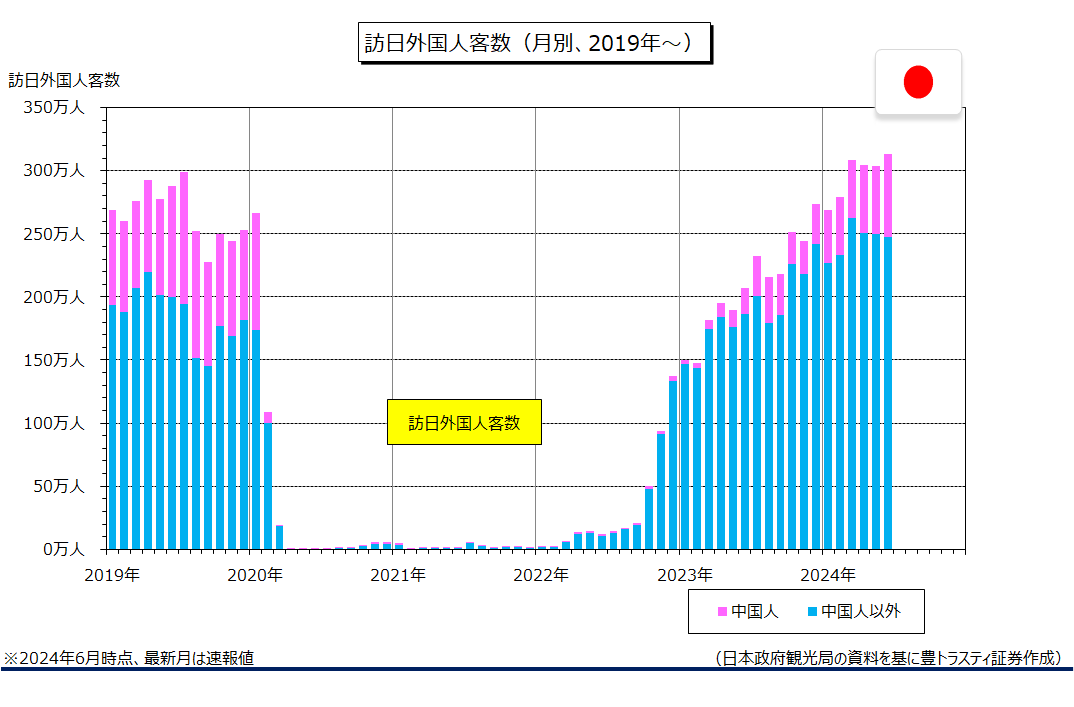Click the Japan flag icon
Screen dimensions: 1074x707
click(918, 82)
